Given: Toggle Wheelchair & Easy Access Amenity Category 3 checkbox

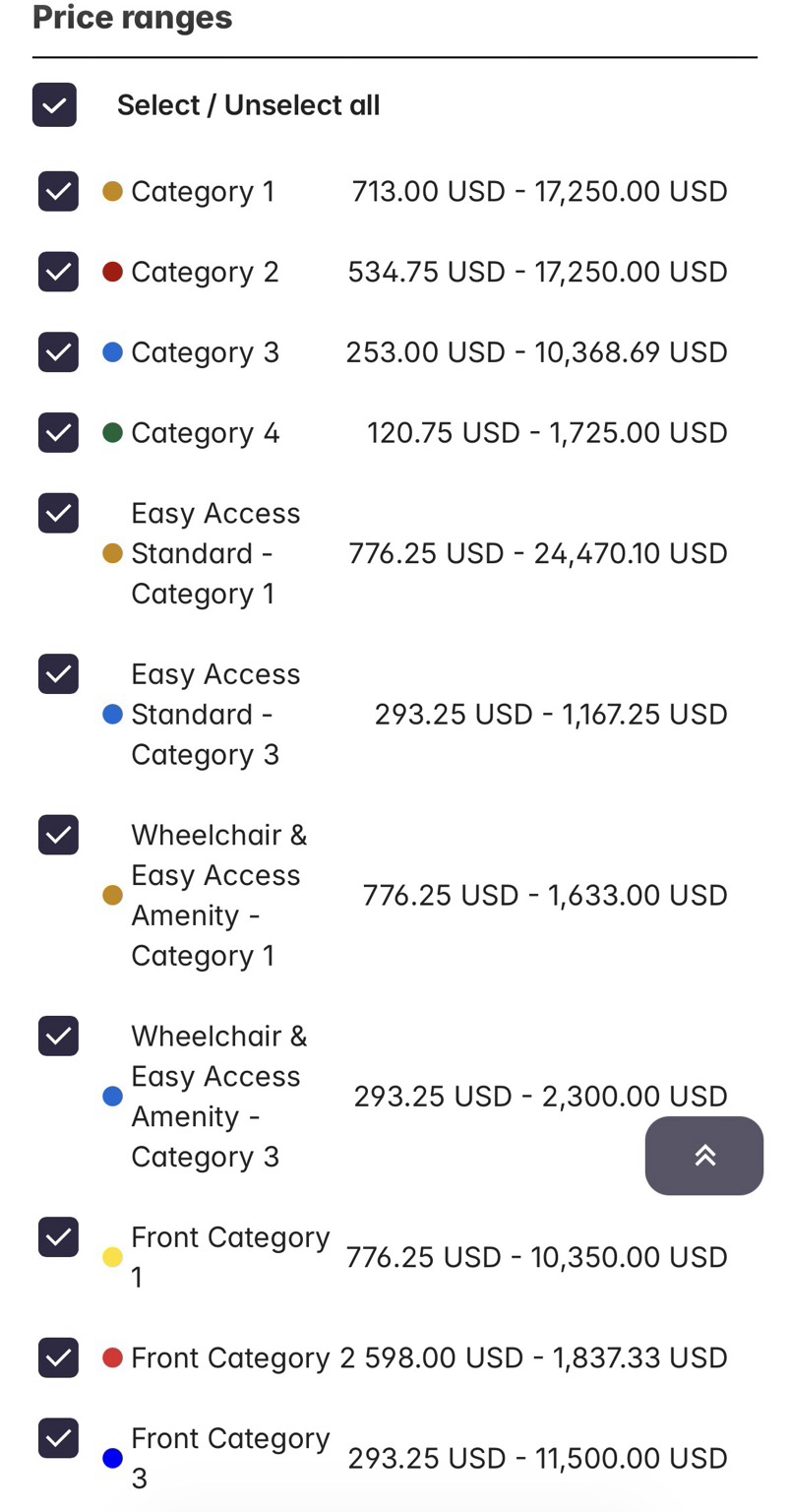Looking at the screenshot, I should coord(58,1036).
